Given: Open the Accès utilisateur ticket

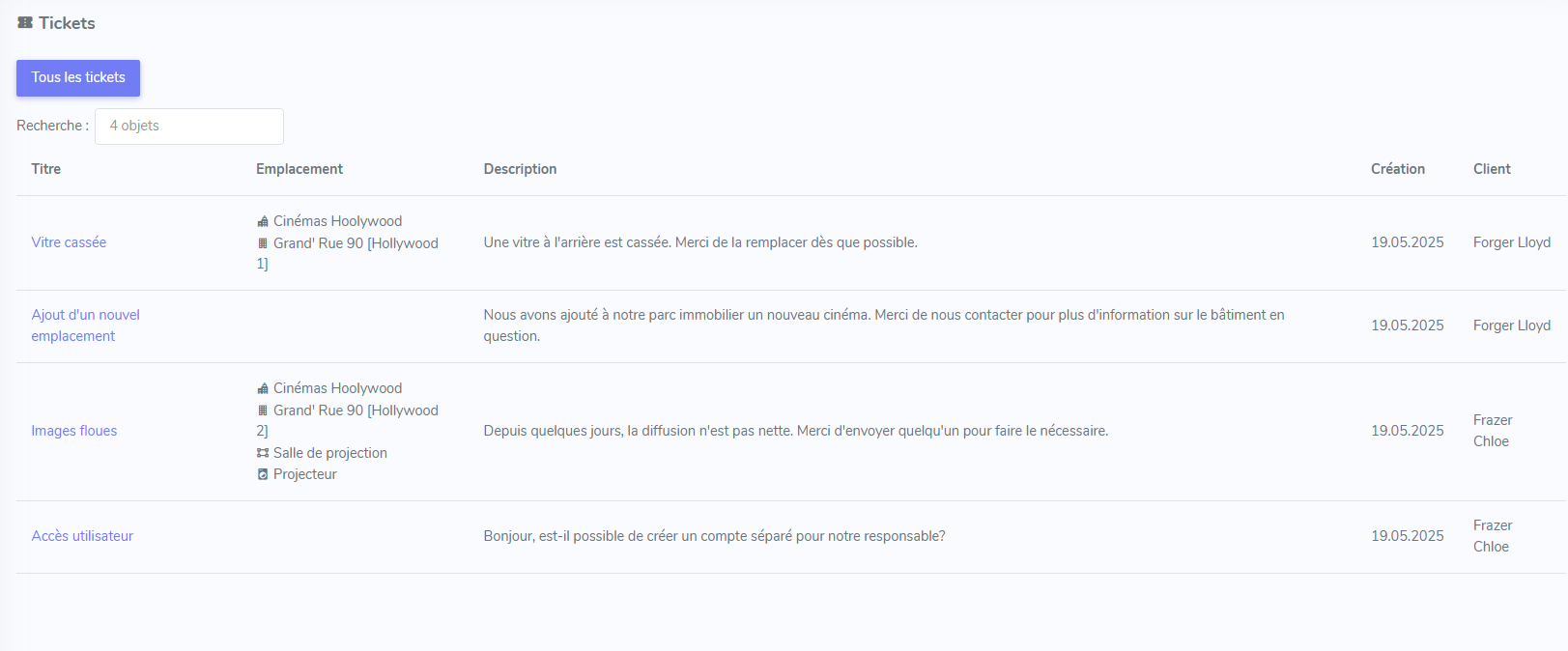Looking at the screenshot, I should (x=82, y=536).
